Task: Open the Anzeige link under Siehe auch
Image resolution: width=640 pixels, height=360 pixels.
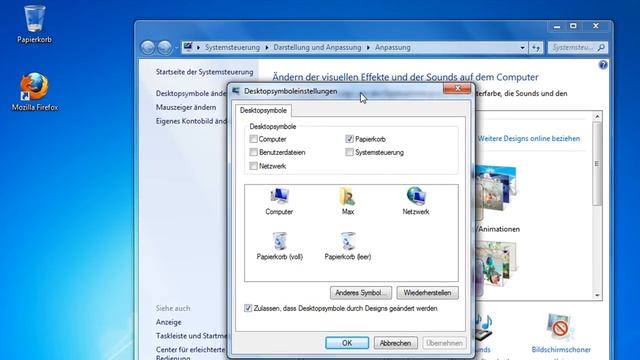Action: tap(169, 322)
